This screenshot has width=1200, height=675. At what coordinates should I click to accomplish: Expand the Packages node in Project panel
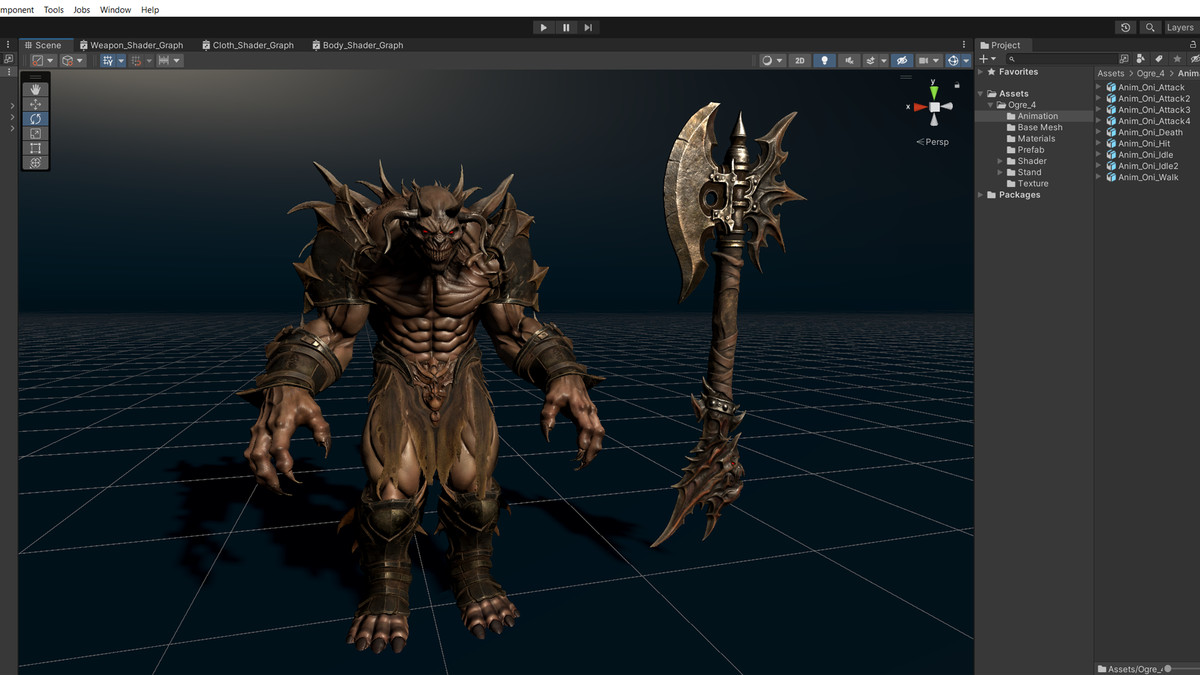(981, 194)
